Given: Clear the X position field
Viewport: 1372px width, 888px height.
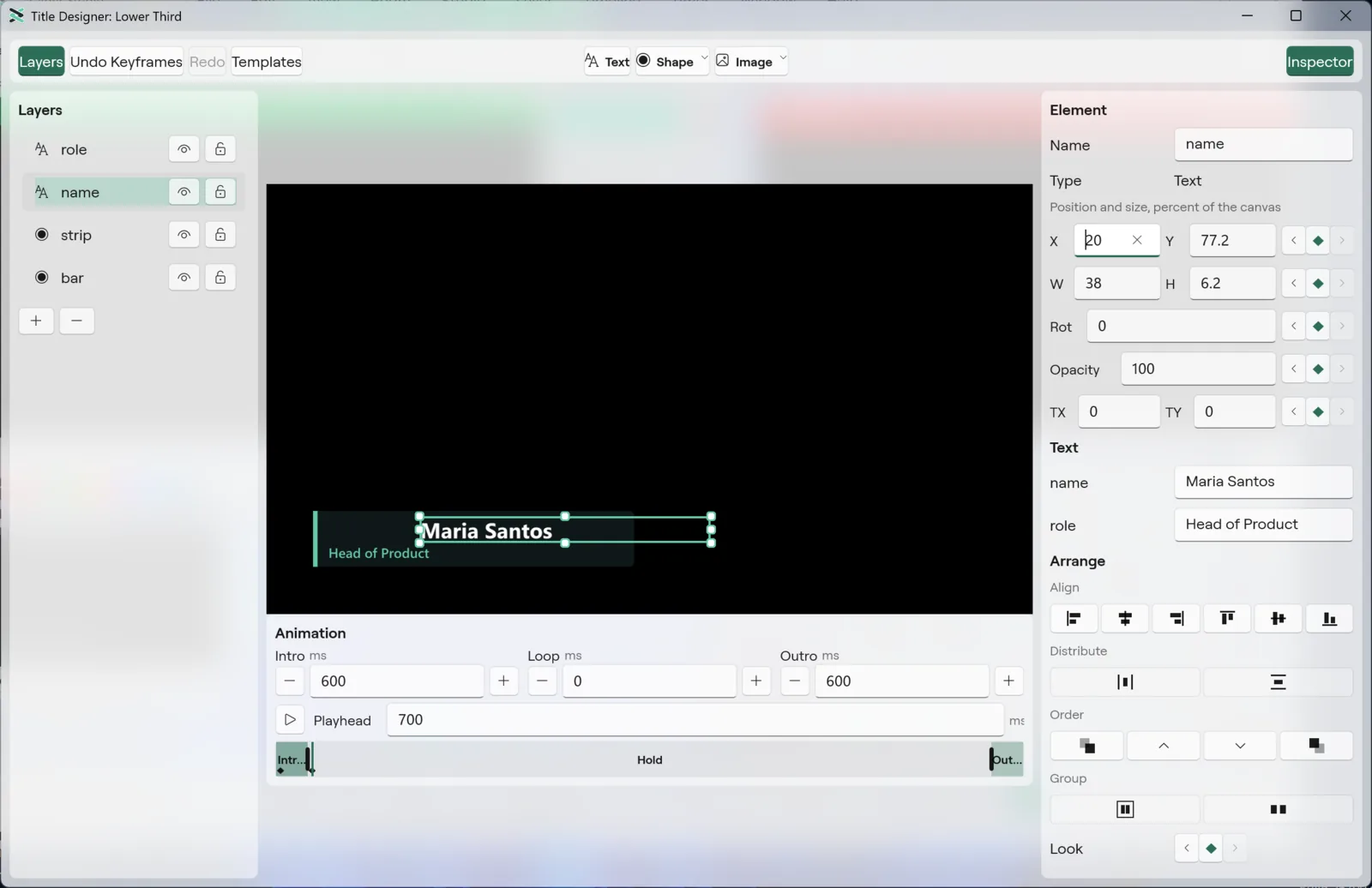Looking at the screenshot, I should [x=1137, y=240].
